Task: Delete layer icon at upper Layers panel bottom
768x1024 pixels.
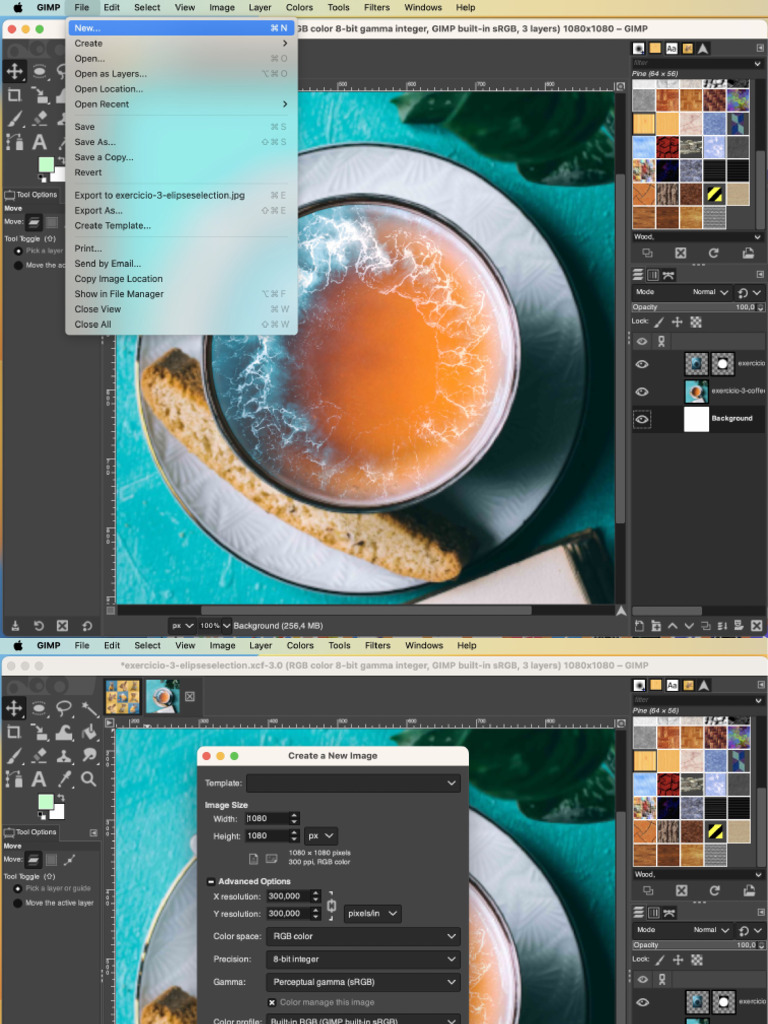Action: coord(756,626)
